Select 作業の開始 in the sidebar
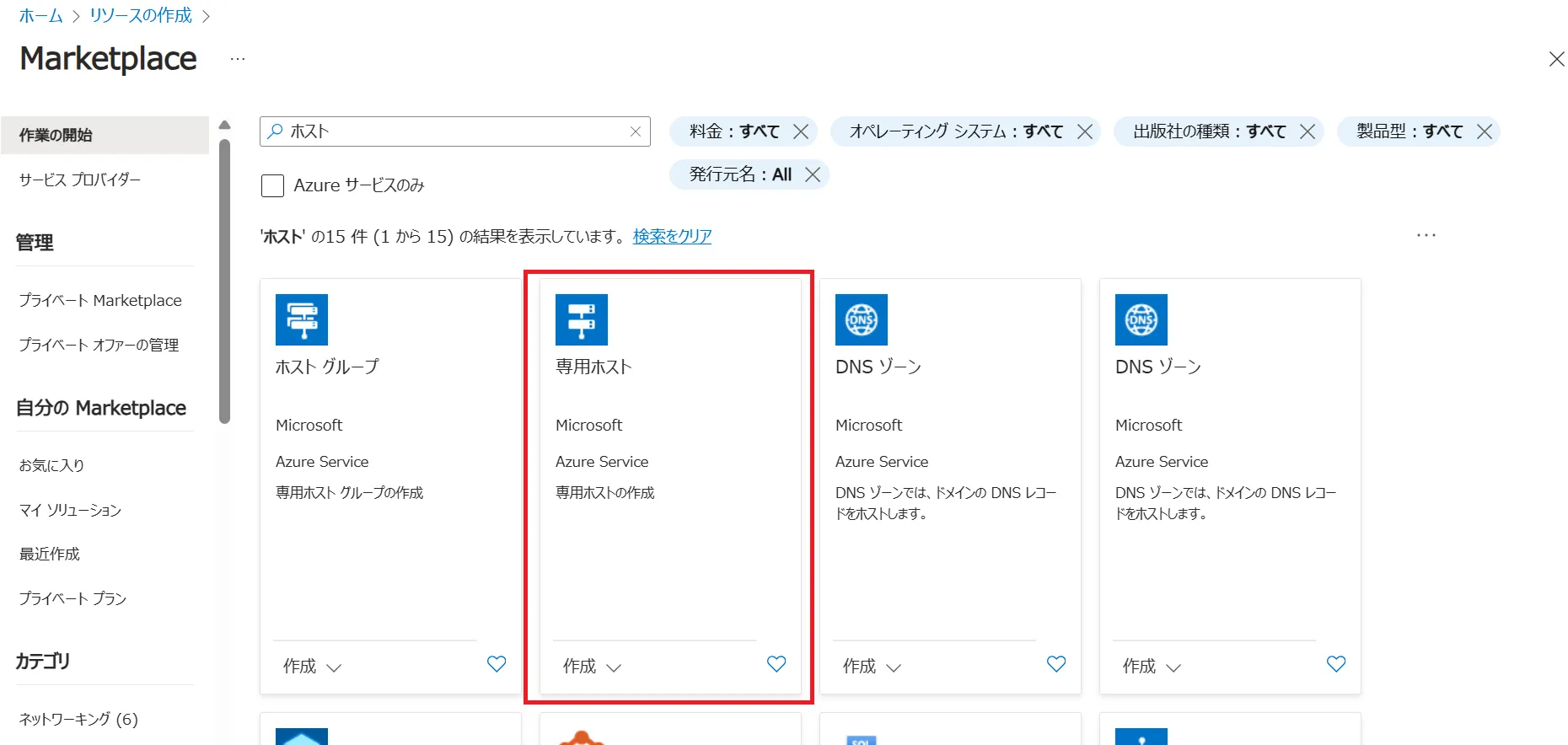Screen dimensions: 1568x745 [x=105, y=135]
